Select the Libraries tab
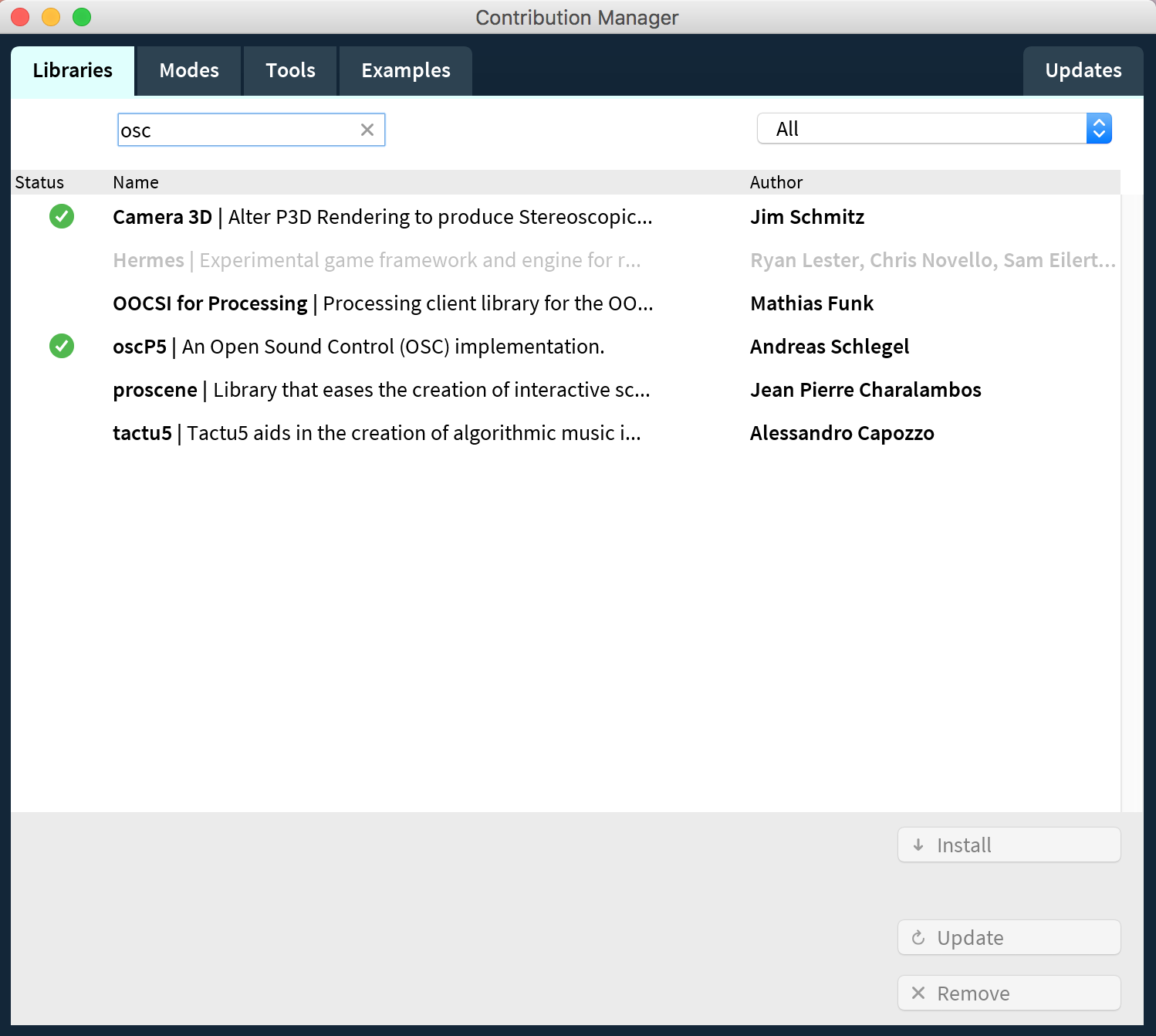This screenshot has height=1036, width=1156. tap(73, 71)
